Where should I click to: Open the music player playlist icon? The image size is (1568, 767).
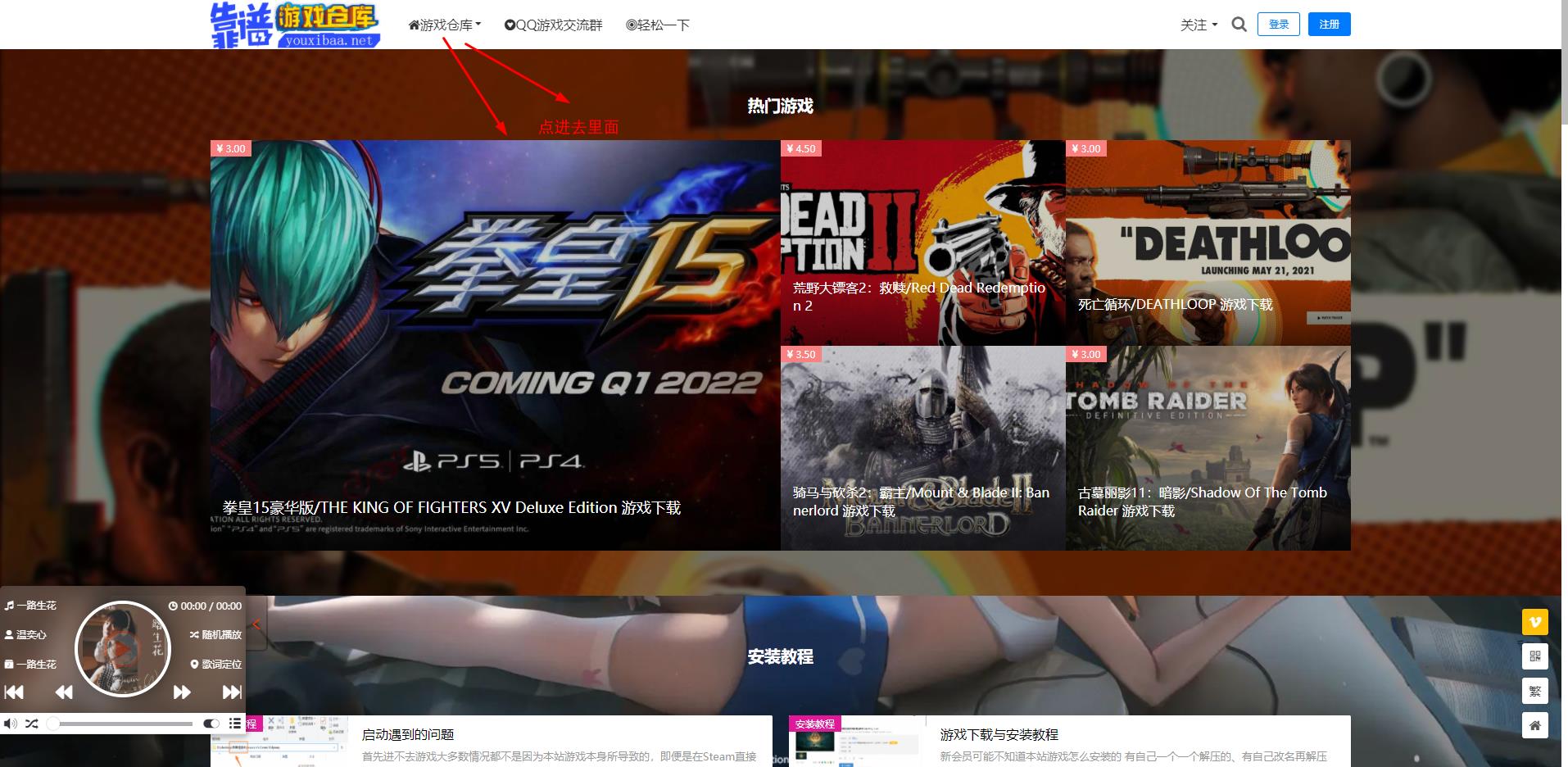pyautogui.click(x=235, y=724)
